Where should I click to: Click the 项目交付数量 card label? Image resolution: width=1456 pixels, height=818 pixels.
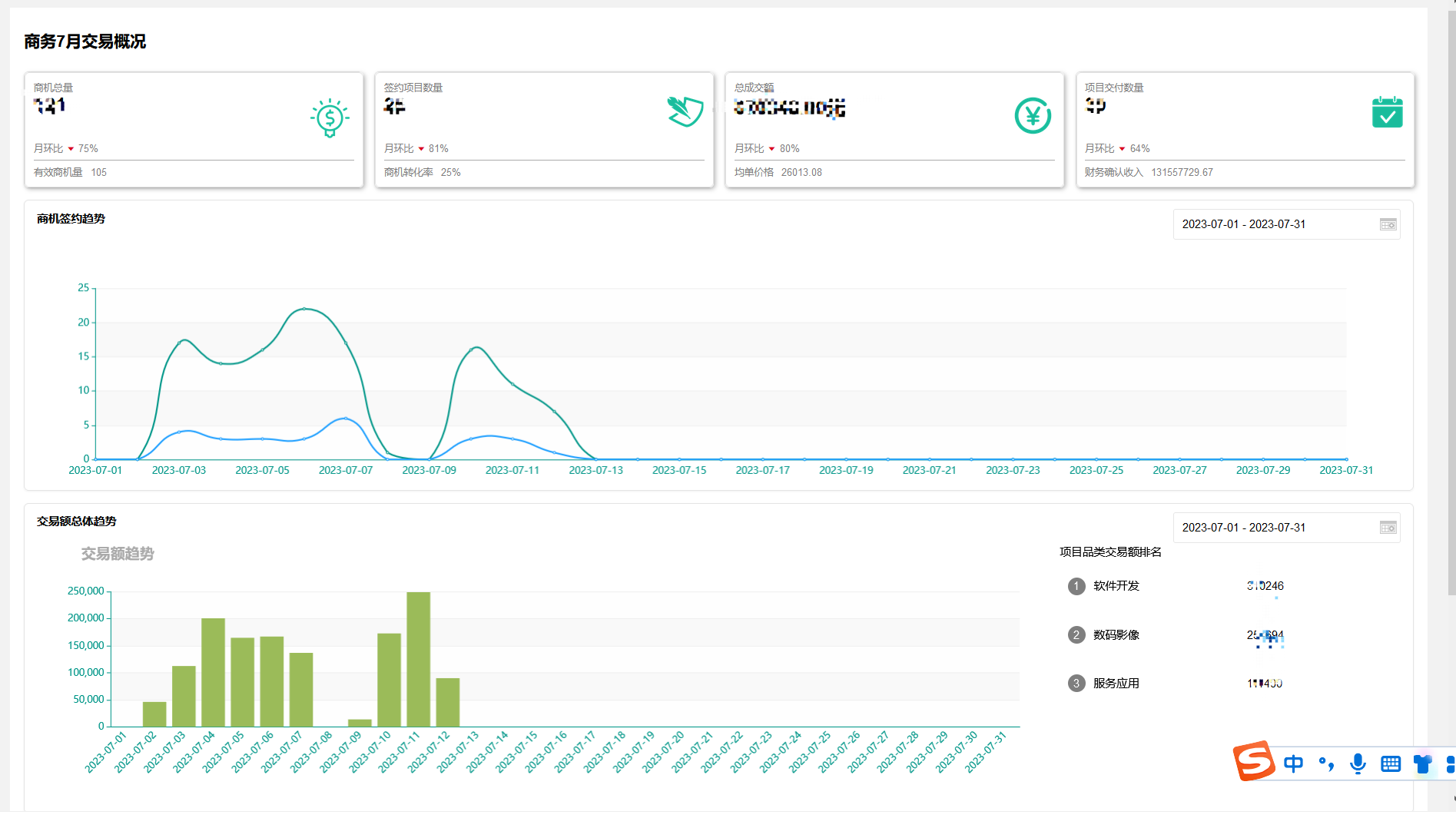(1114, 88)
